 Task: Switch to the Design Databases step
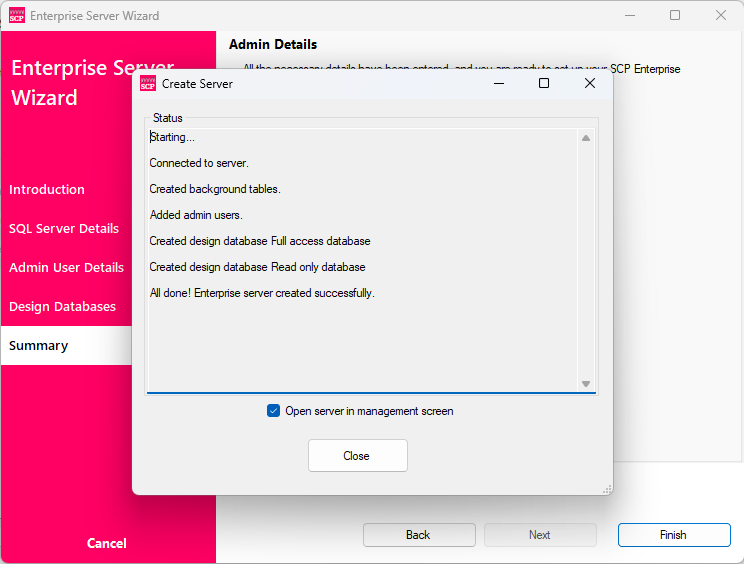(x=62, y=306)
